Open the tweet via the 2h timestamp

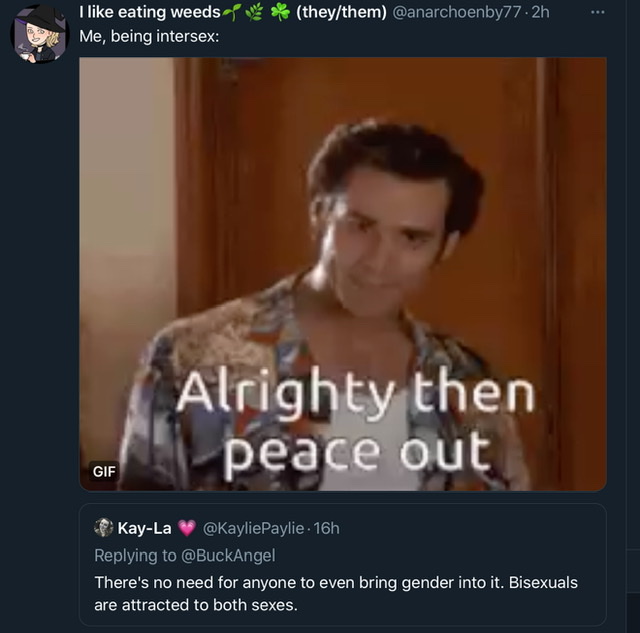540,13
